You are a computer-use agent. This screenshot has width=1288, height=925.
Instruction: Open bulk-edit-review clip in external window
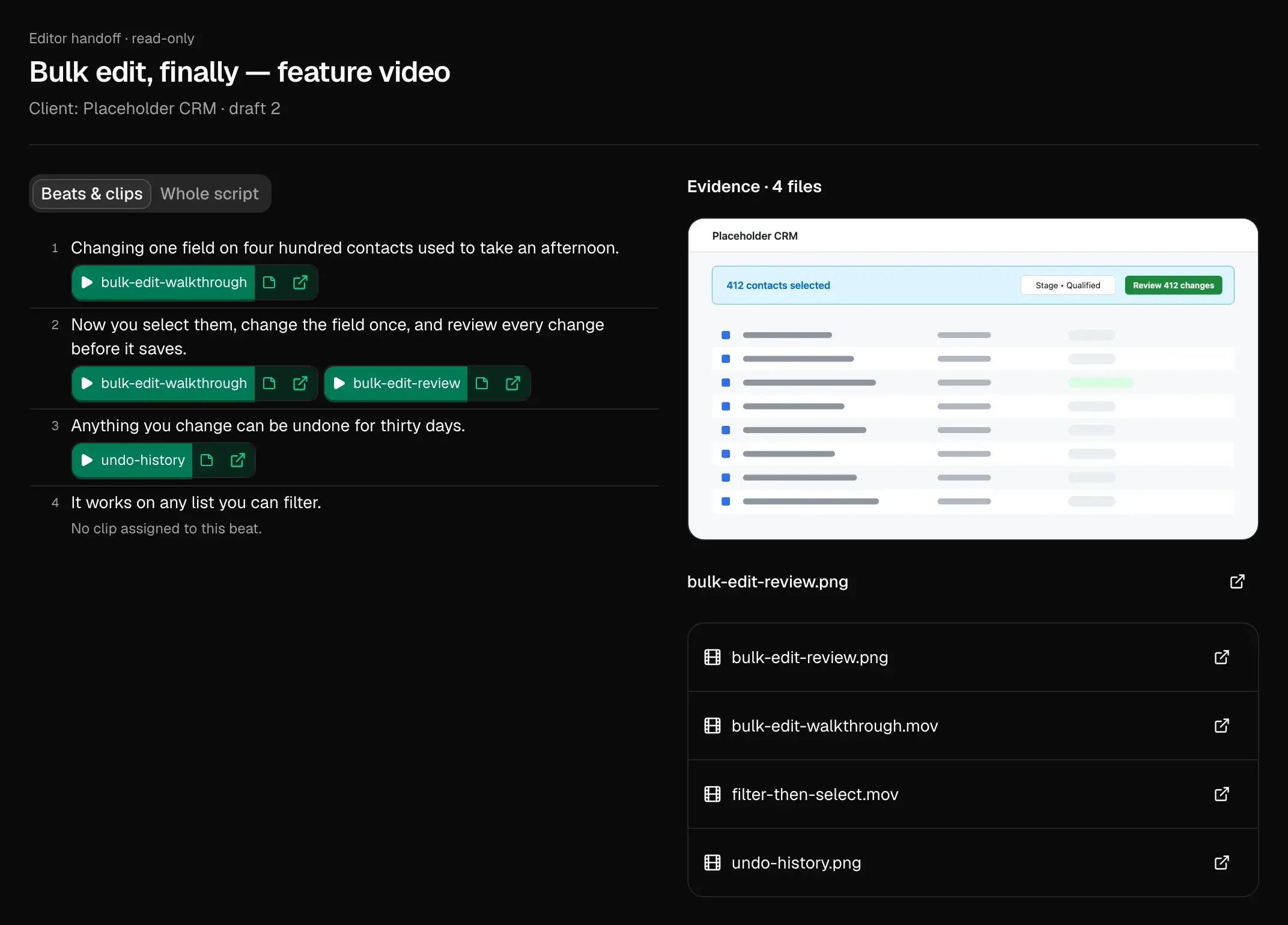[513, 383]
